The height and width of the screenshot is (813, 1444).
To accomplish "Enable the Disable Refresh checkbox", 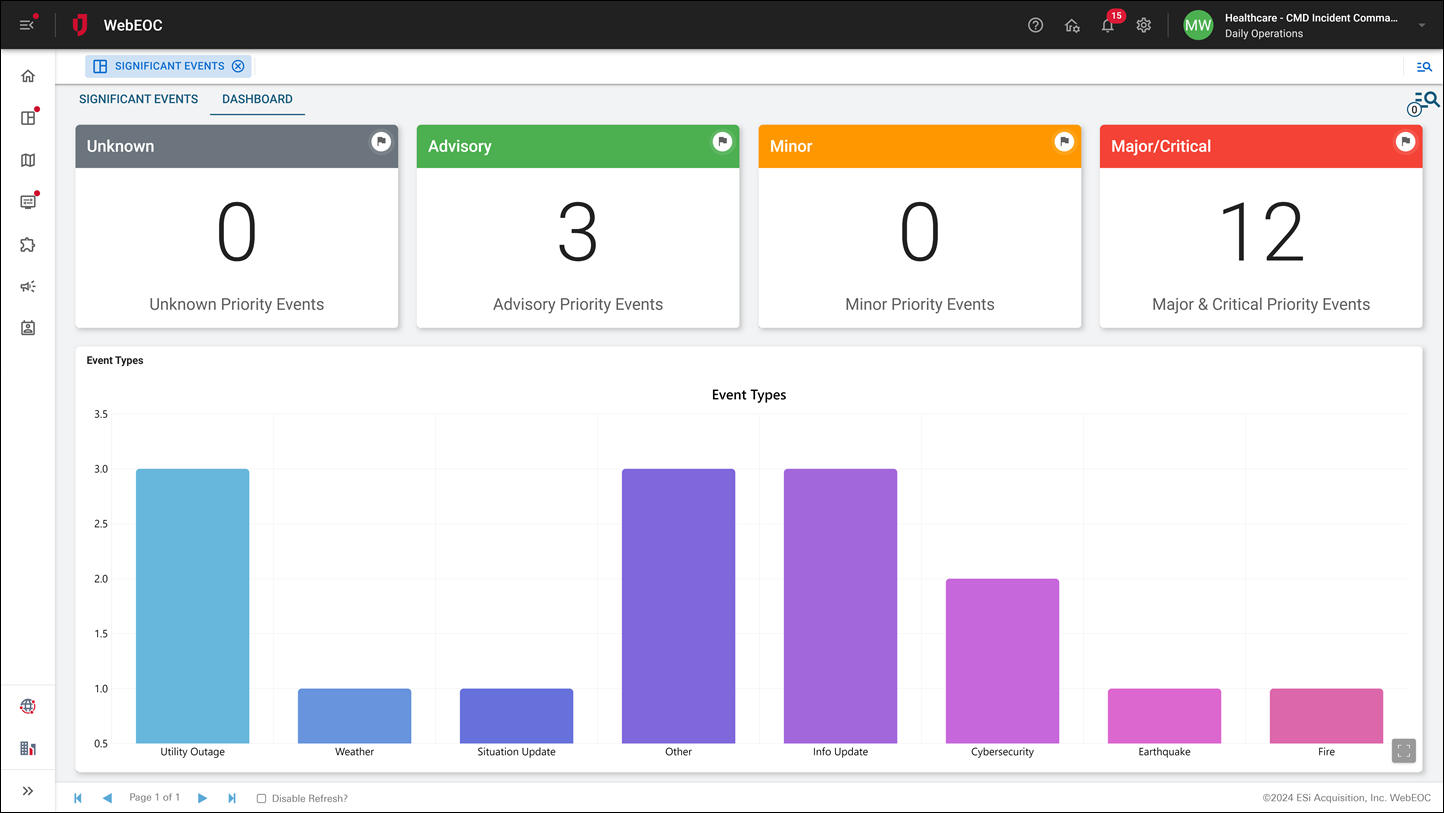I will [x=261, y=798].
